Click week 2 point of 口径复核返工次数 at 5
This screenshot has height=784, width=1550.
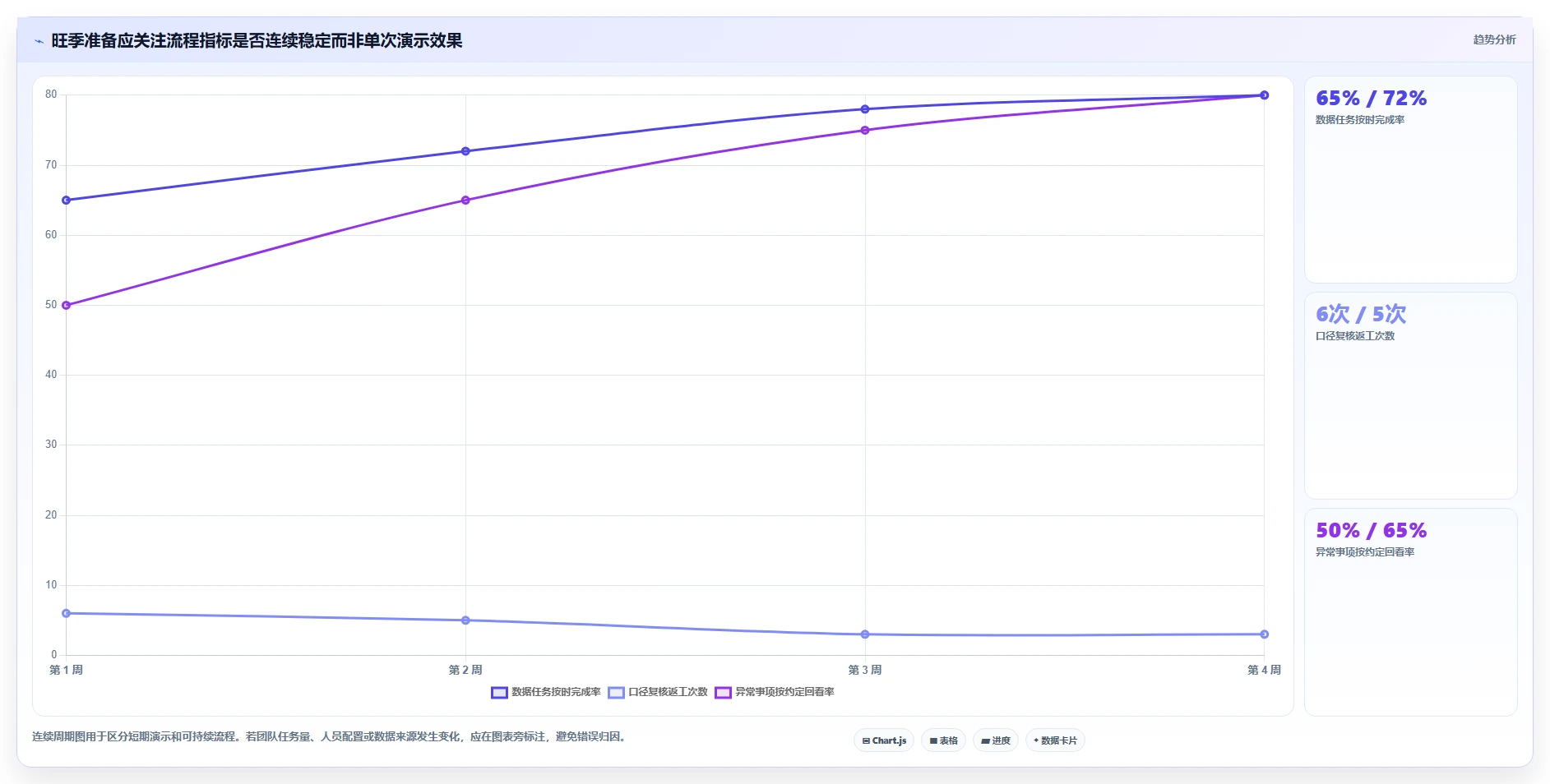pos(465,620)
